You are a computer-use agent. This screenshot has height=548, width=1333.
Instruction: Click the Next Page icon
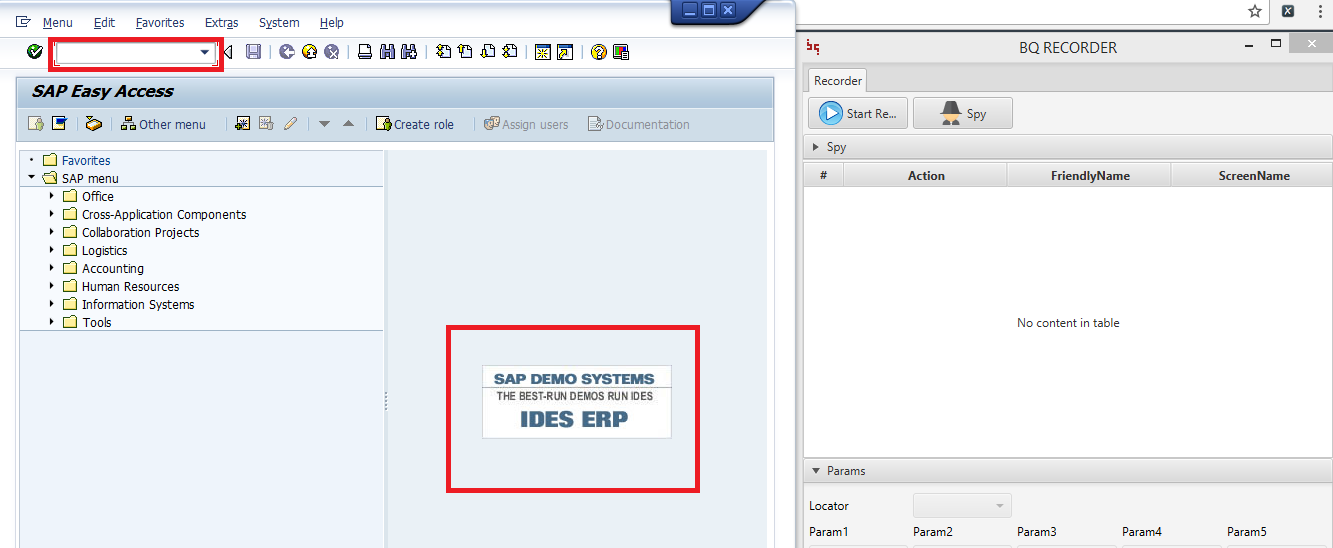[488, 52]
